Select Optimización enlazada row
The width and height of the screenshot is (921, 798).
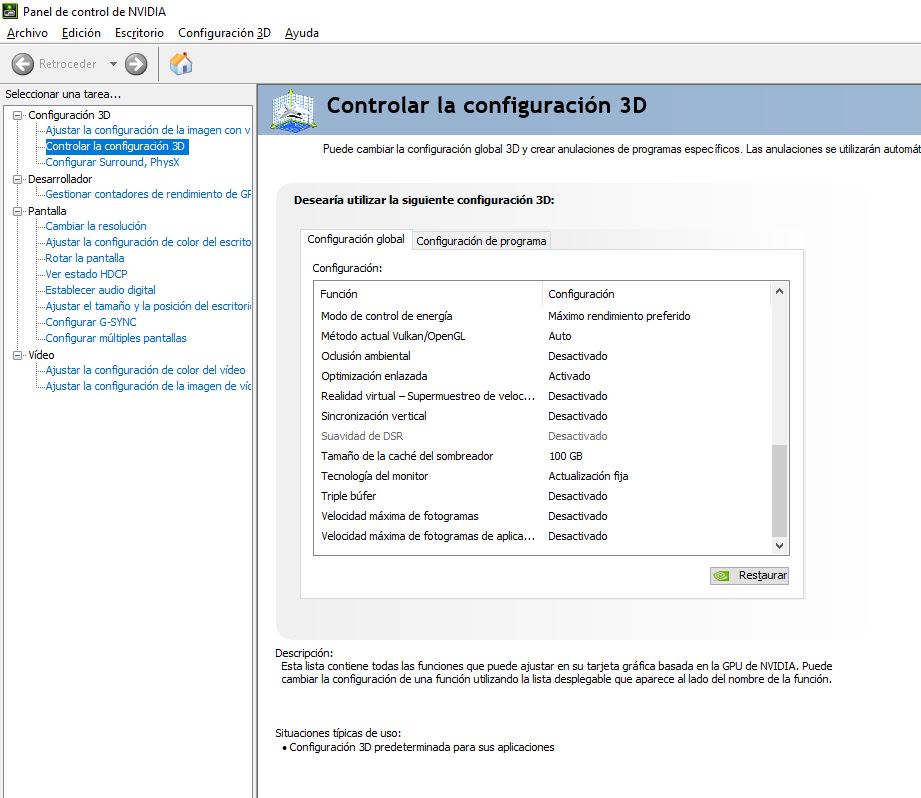544,376
